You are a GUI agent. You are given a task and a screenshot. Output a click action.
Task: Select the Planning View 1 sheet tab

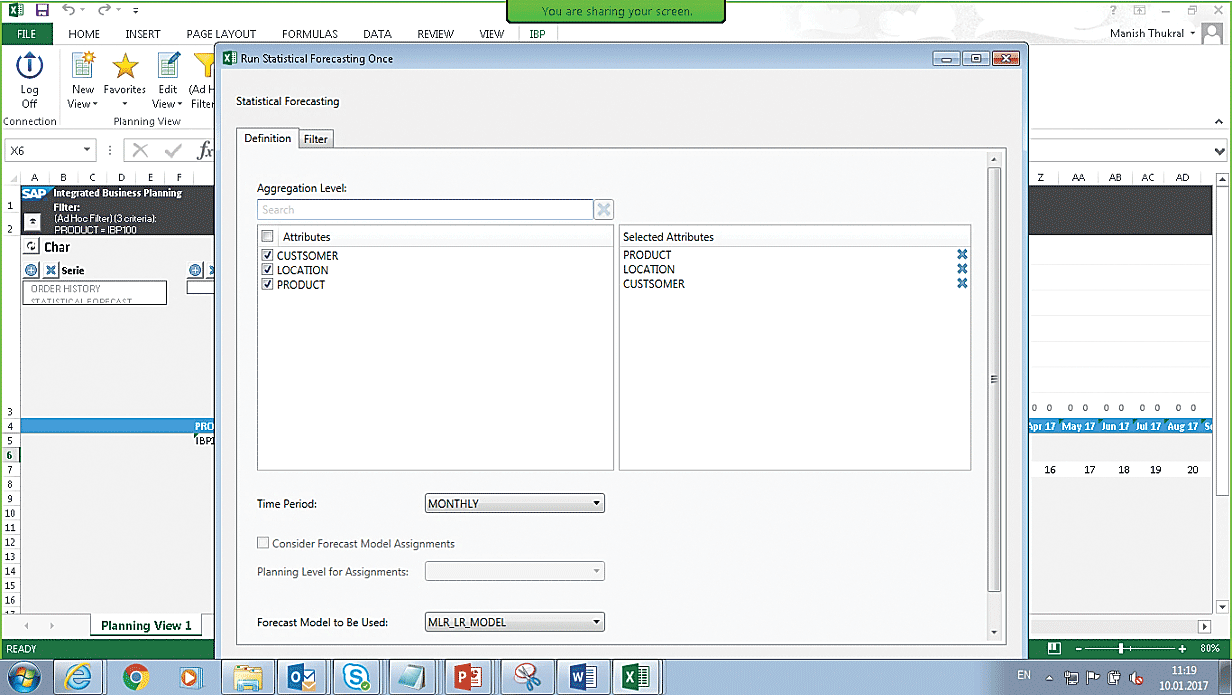(x=146, y=626)
